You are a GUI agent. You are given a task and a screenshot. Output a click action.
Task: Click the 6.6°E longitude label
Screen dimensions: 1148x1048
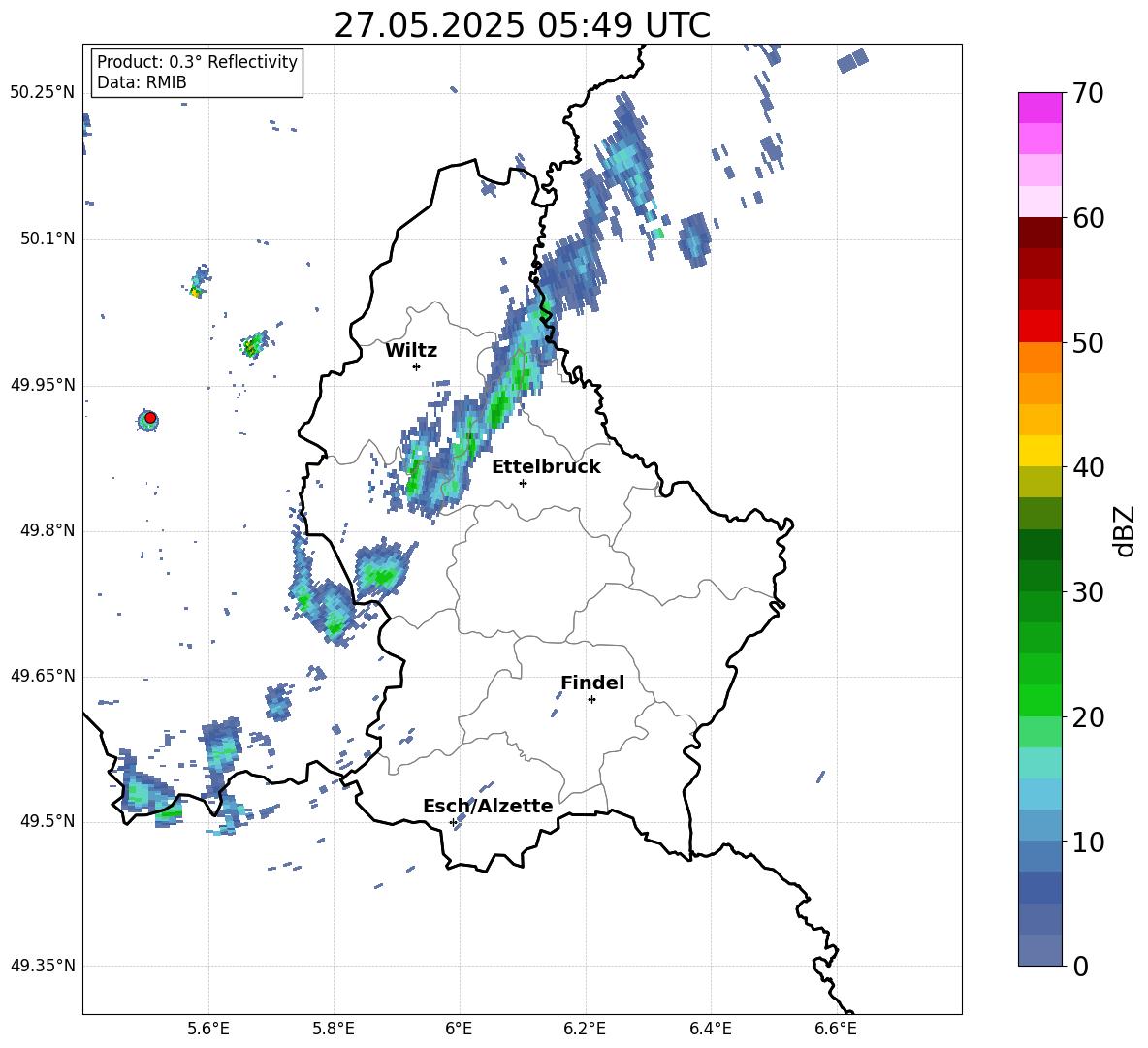(x=836, y=1029)
